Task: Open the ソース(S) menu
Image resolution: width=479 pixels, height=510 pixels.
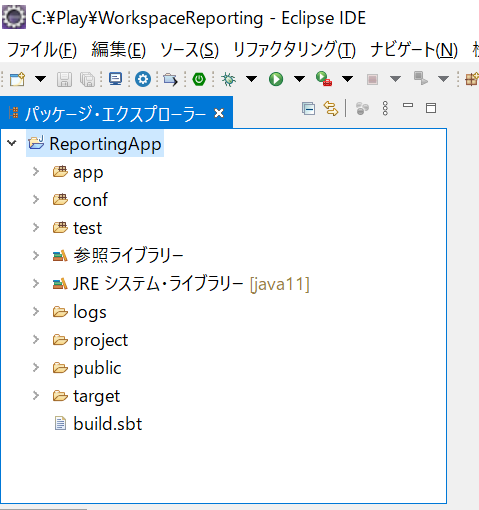Action: pos(189,50)
